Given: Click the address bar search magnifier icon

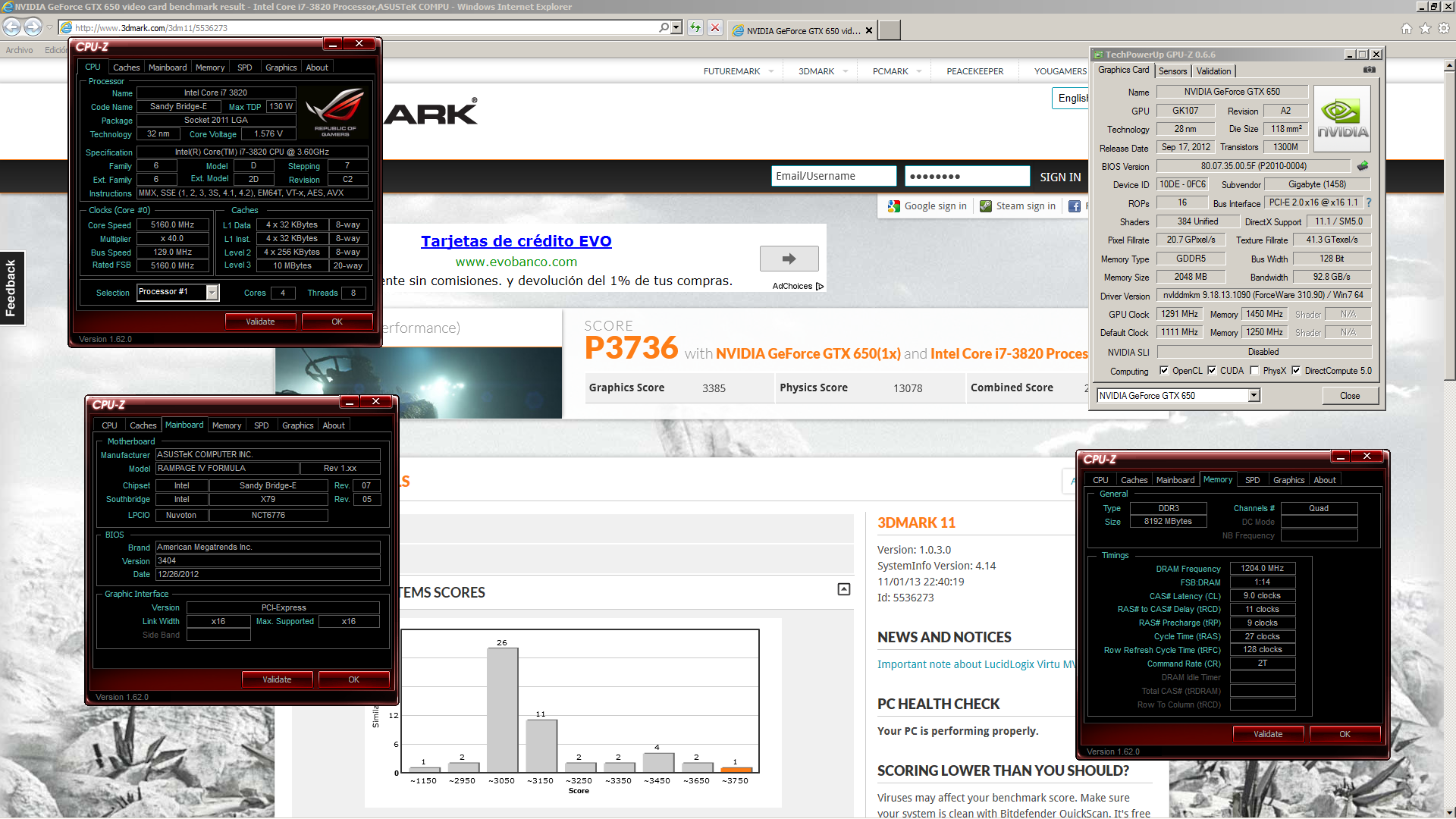Looking at the screenshot, I should click(x=664, y=27).
